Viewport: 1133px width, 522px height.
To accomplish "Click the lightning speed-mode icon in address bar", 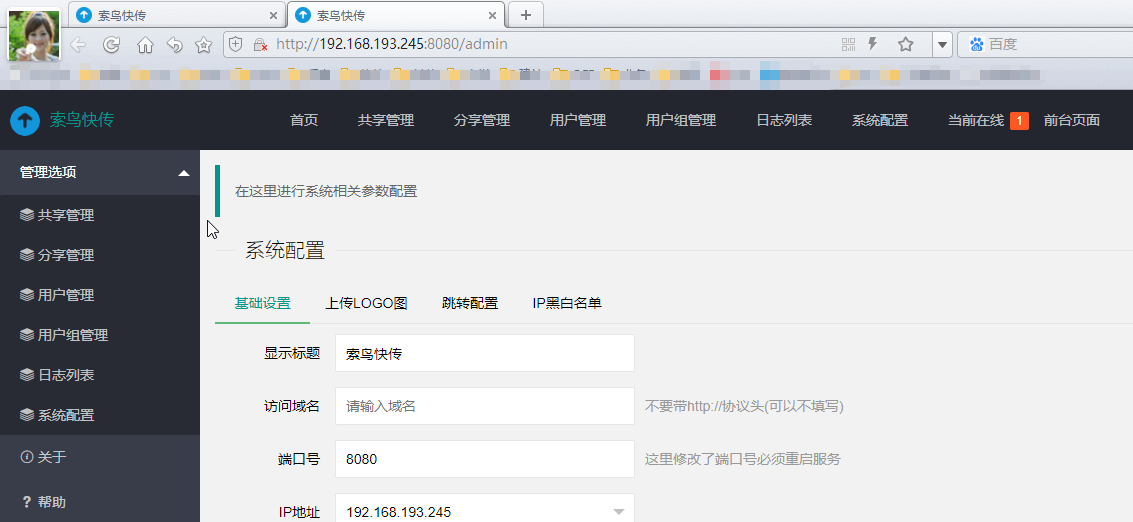I will tap(873, 44).
